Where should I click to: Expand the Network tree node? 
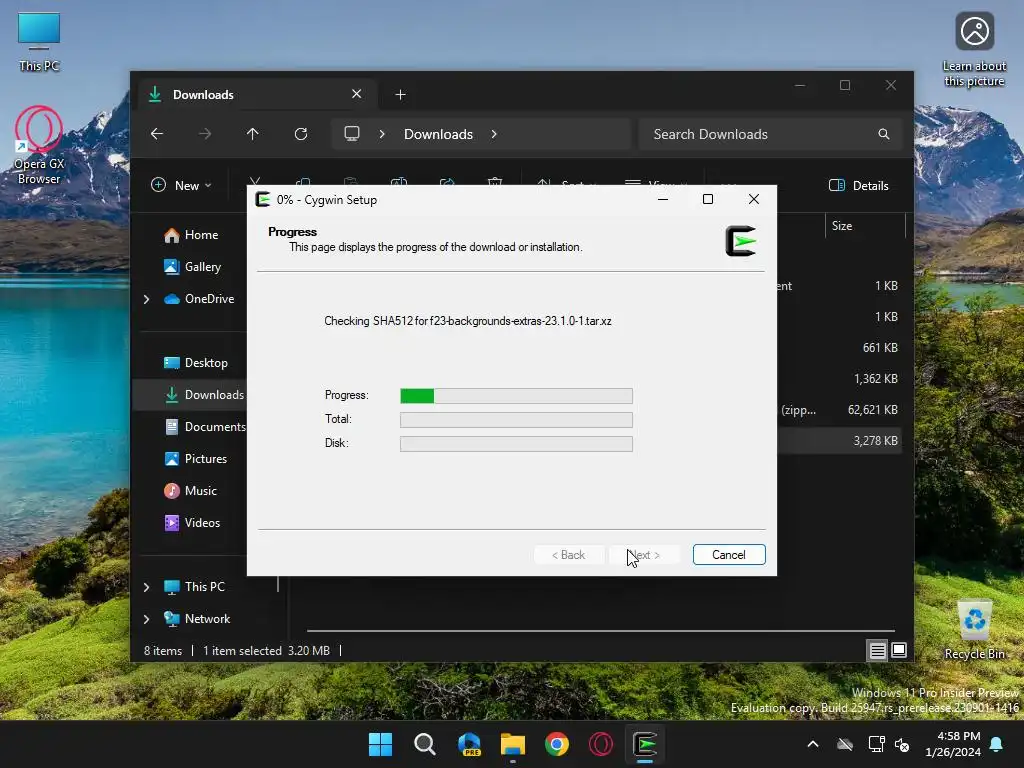146,619
